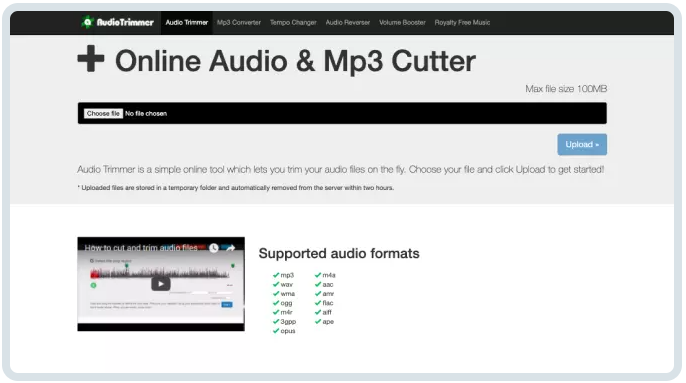Click the 'flac' format entry
Viewport: 686px width, 383px height.
[324, 303]
